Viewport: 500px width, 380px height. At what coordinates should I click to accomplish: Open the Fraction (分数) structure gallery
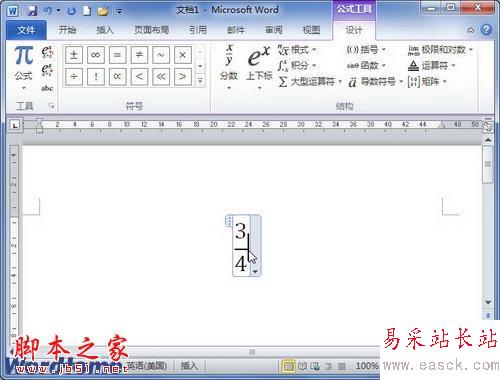(x=229, y=67)
